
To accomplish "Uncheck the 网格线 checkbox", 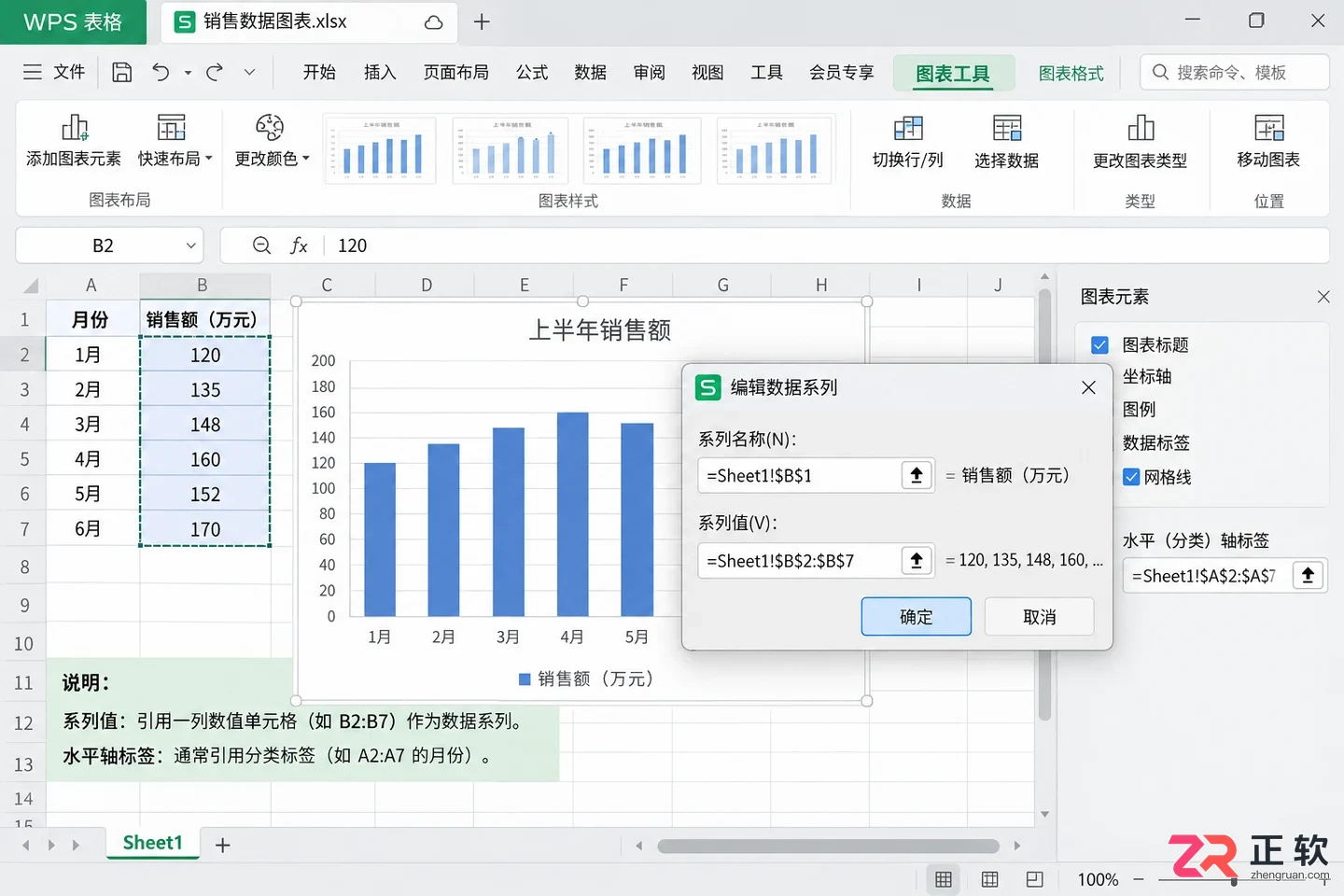I will coord(1131,477).
